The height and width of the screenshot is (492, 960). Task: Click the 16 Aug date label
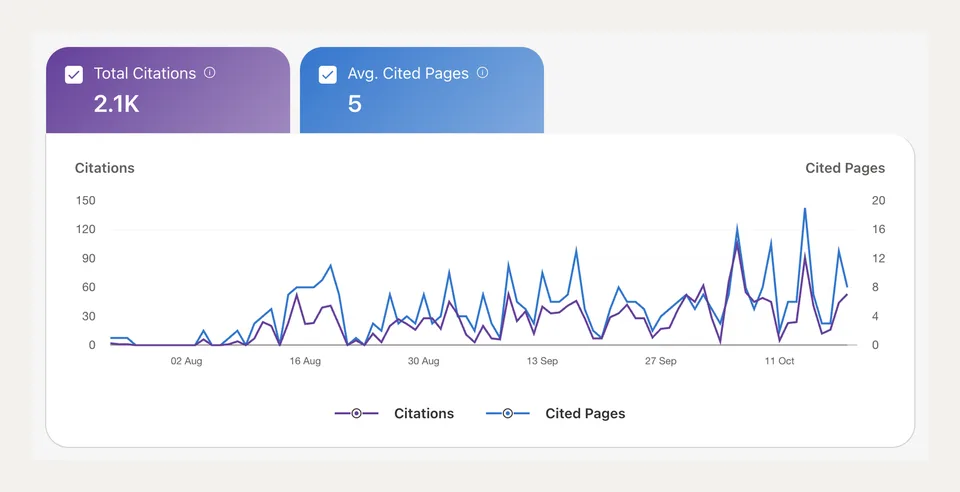(x=305, y=361)
